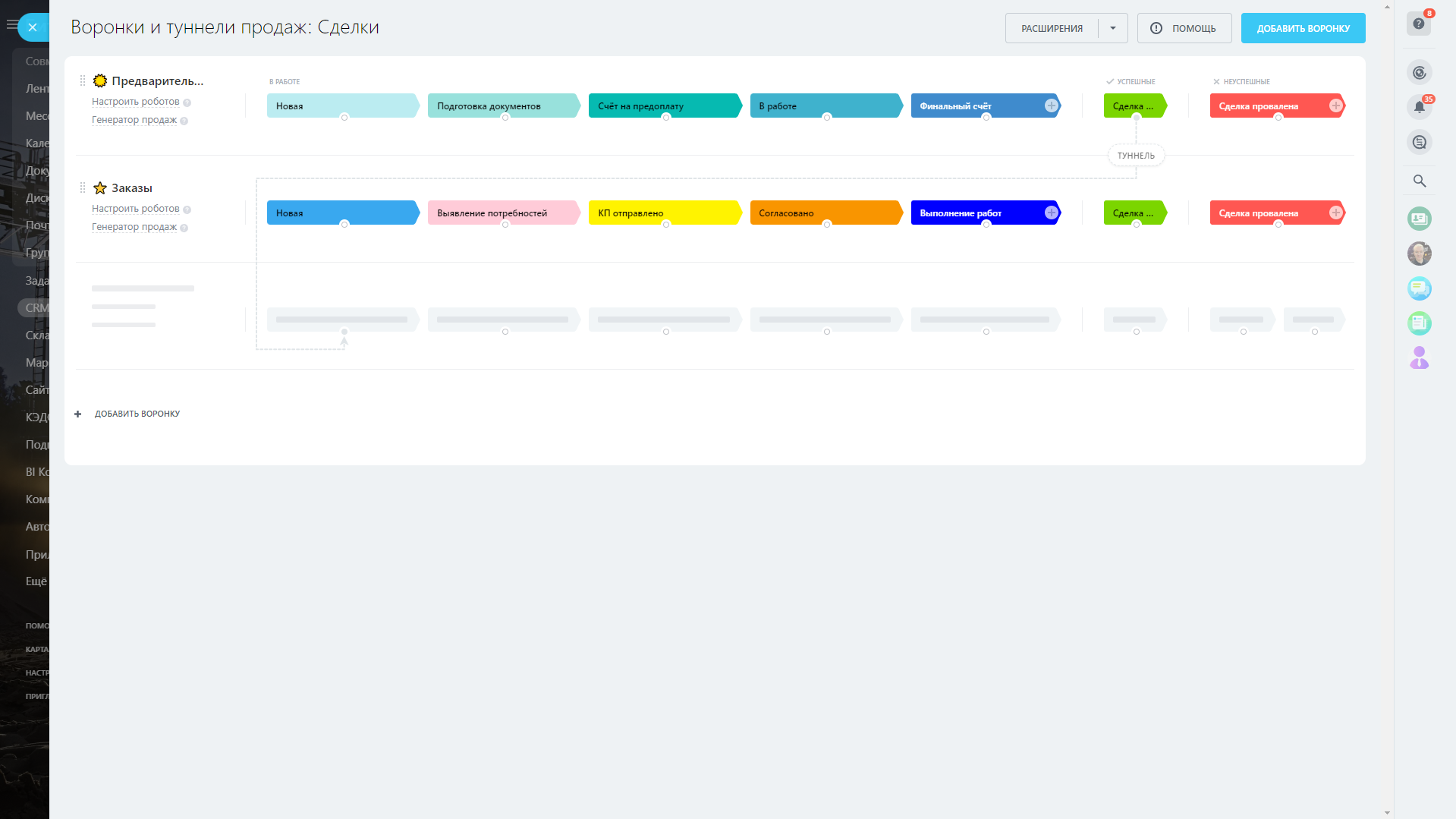Click the scrollbar down arrow

click(x=1387, y=813)
